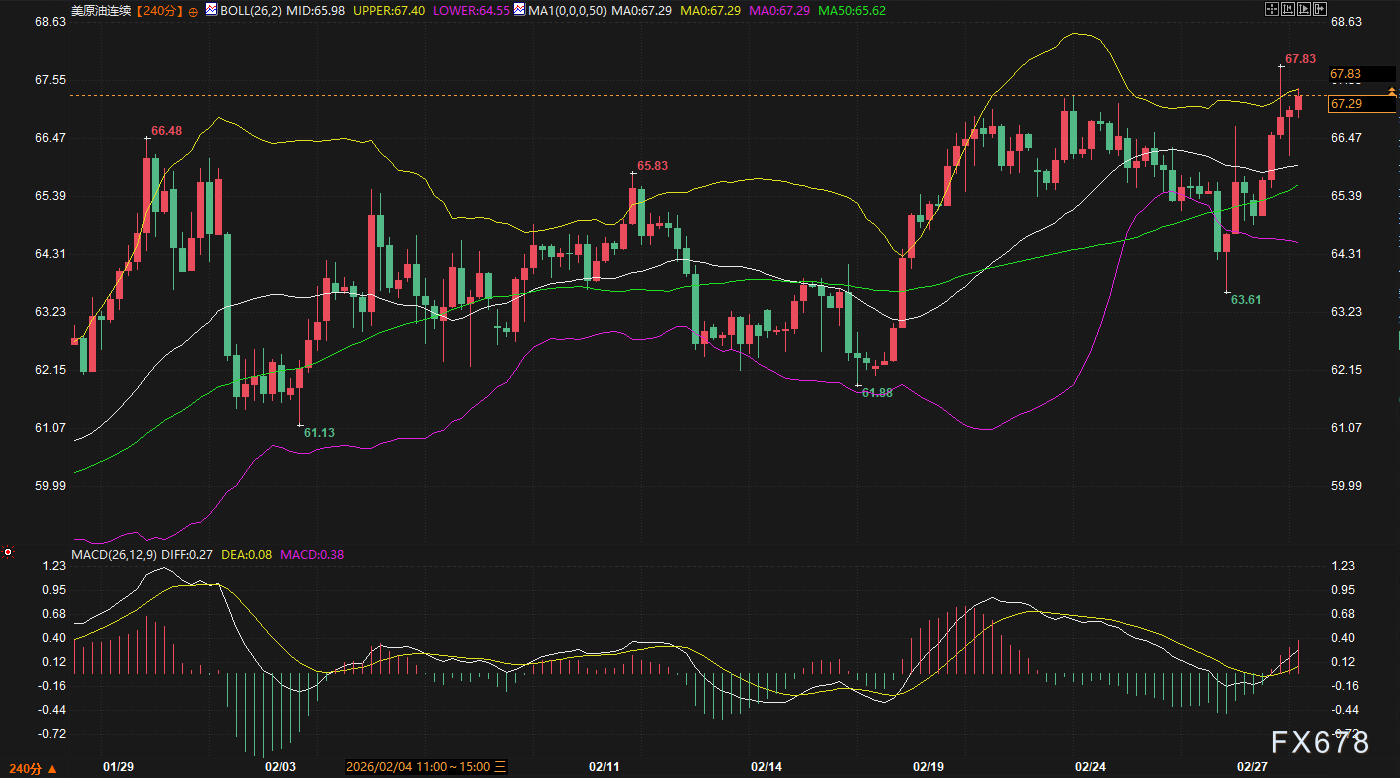
Task: Click the red alert dot on left edge
Action: (8, 551)
